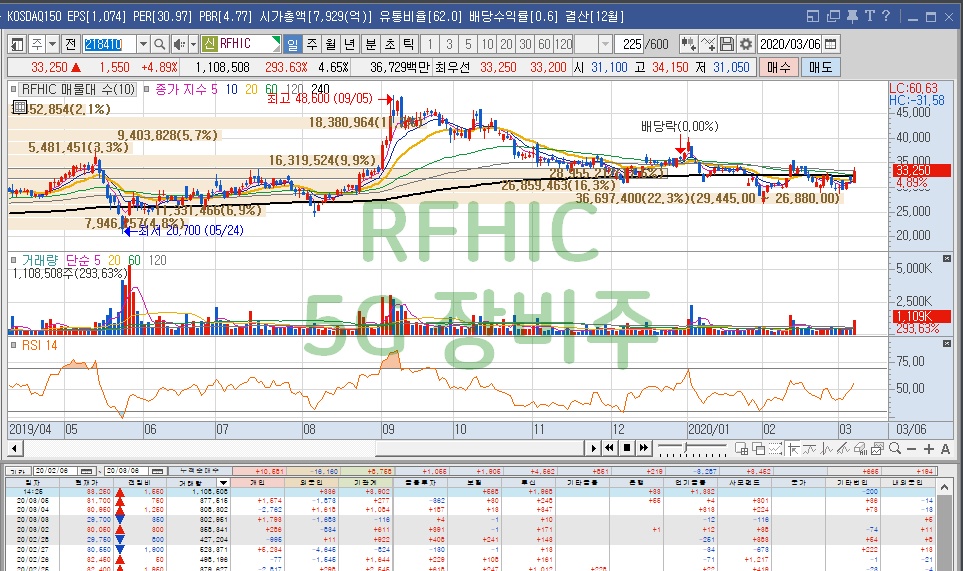This screenshot has width=963, height=571.
Task: Toggle RSI 14 indicator square marker
Action: click(x=14, y=345)
